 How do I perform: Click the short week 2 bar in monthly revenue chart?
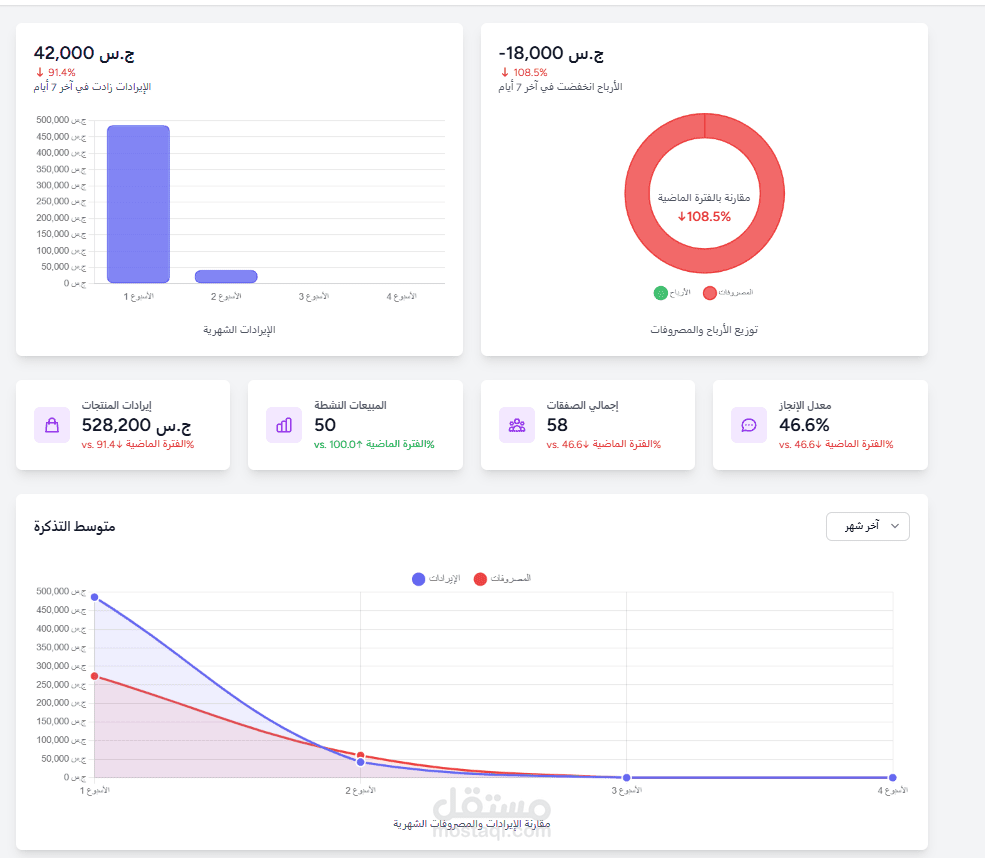[x=226, y=276]
